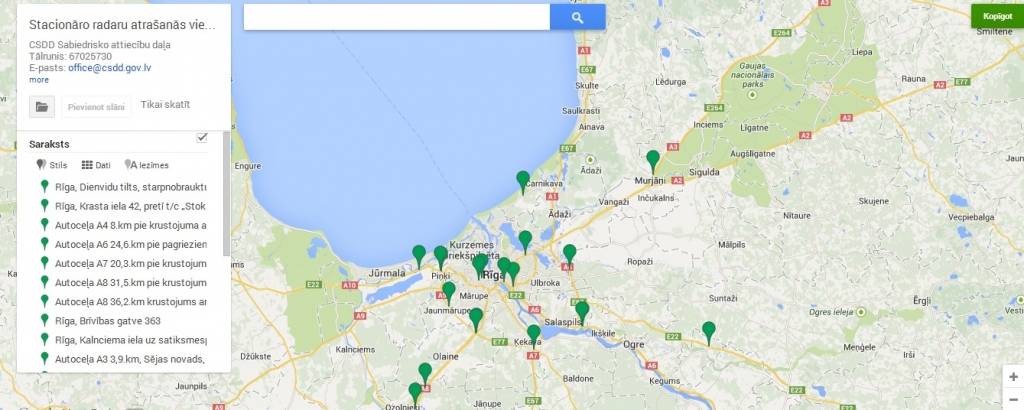The height and width of the screenshot is (410, 1024).
Task: Click the Sigulda town label on the map
Action: point(706,172)
